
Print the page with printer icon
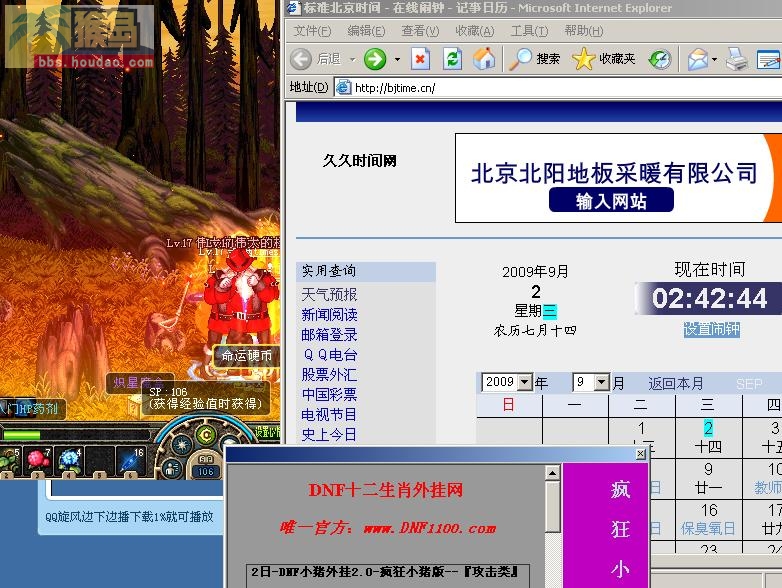point(737,59)
